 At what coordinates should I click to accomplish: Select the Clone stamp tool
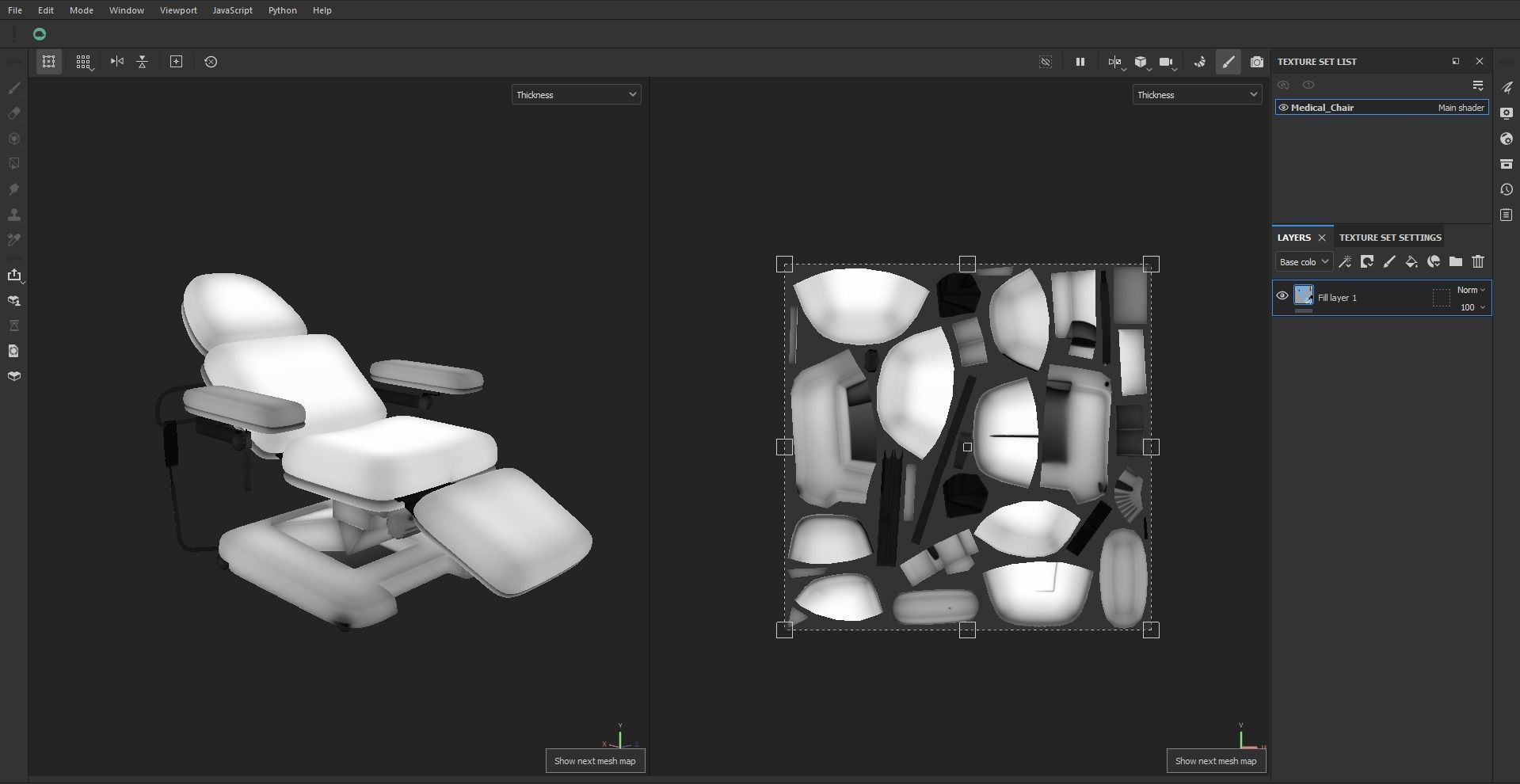[14, 215]
